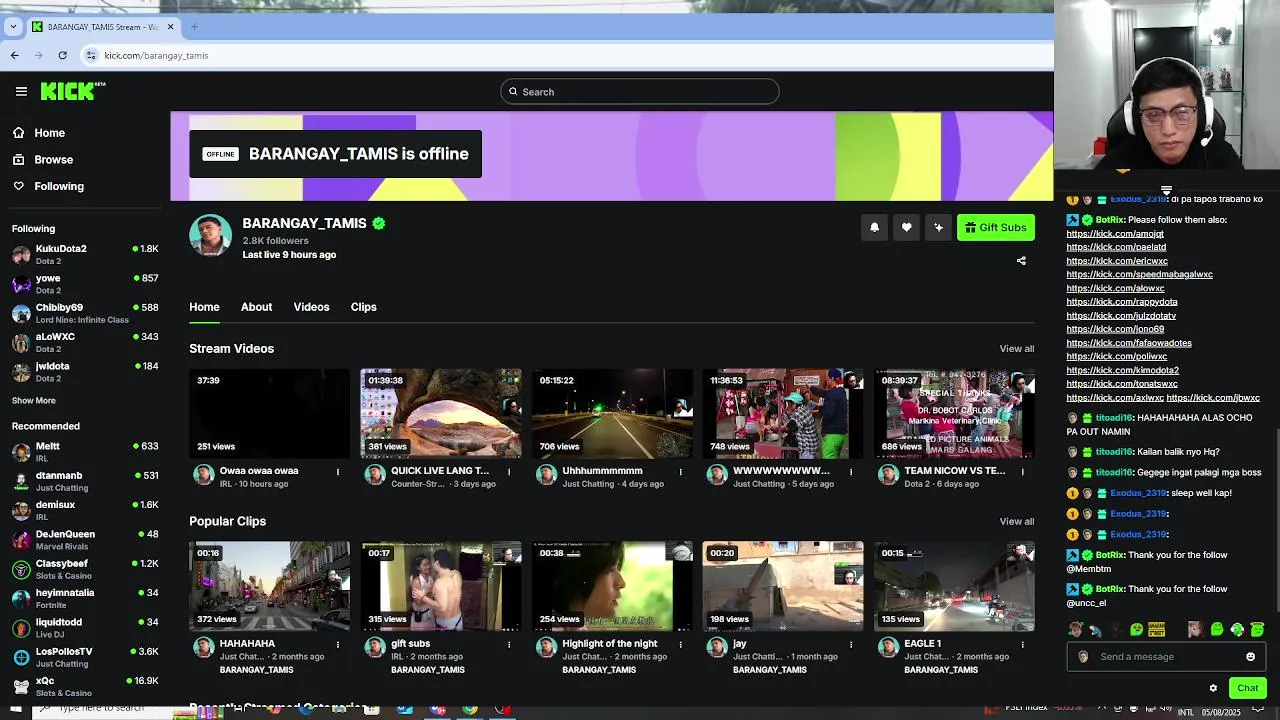Open site information icon in address bar
This screenshot has width=1280, height=720.
point(91,55)
